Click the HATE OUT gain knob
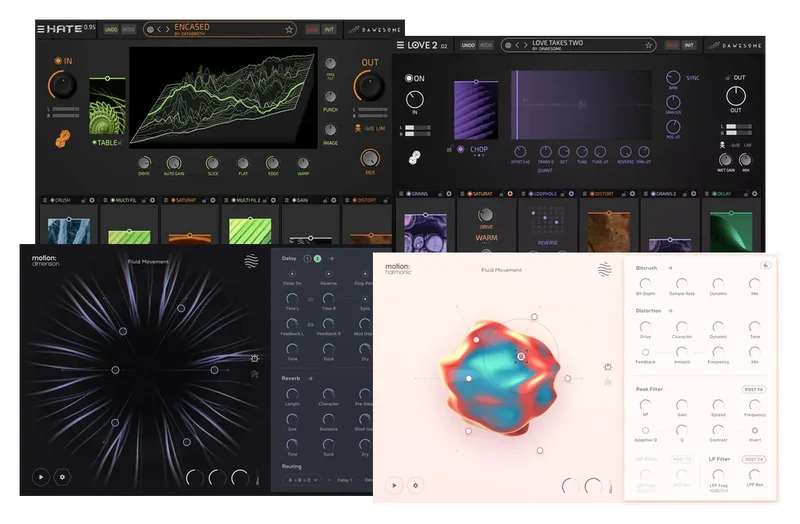 tap(369, 86)
